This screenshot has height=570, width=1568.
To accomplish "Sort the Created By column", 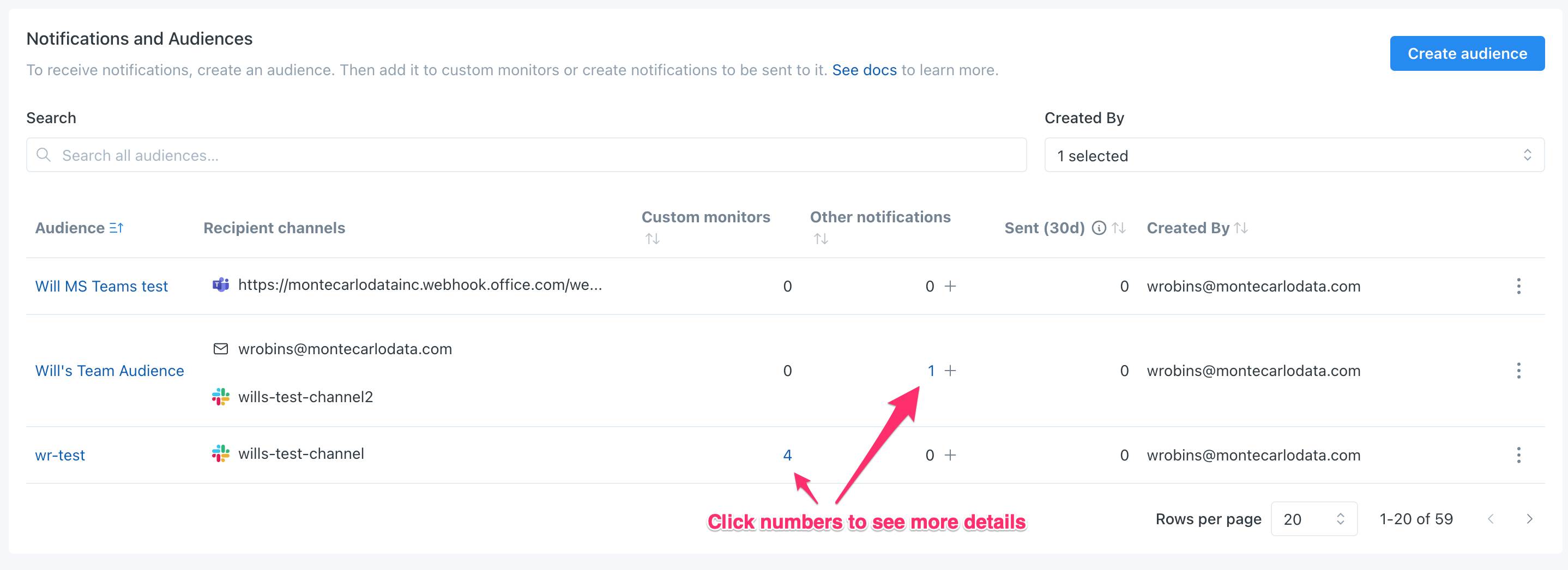I will (1241, 228).
